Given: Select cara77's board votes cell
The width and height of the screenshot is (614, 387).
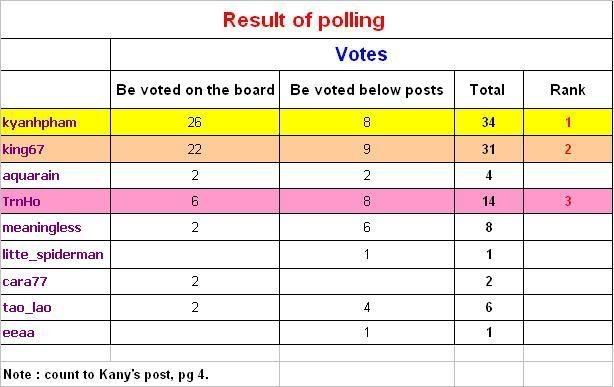Looking at the screenshot, I should [195, 281].
